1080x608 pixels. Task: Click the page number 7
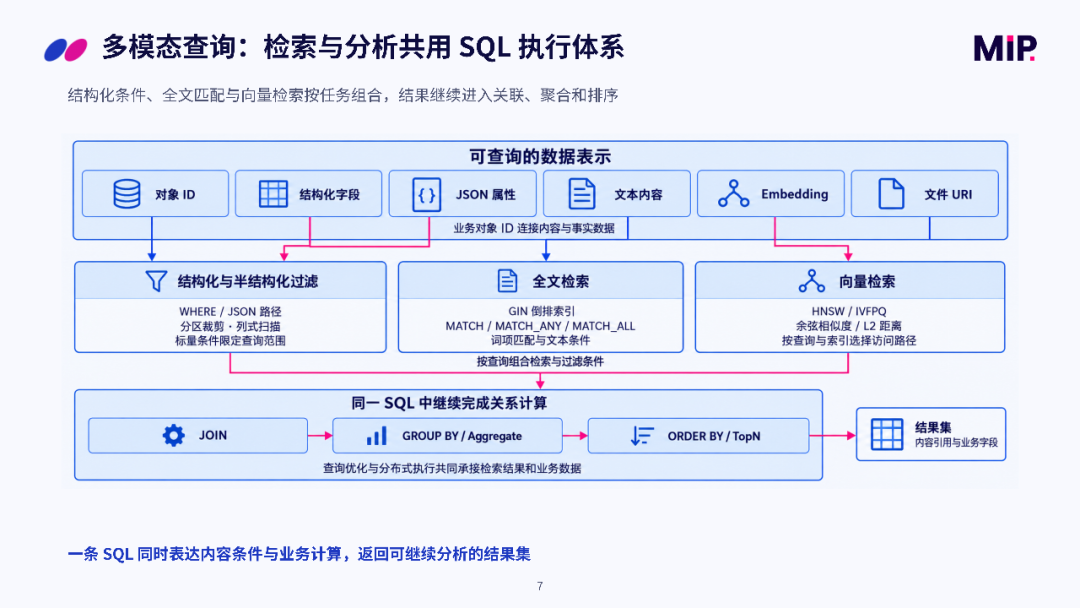[x=540, y=586]
